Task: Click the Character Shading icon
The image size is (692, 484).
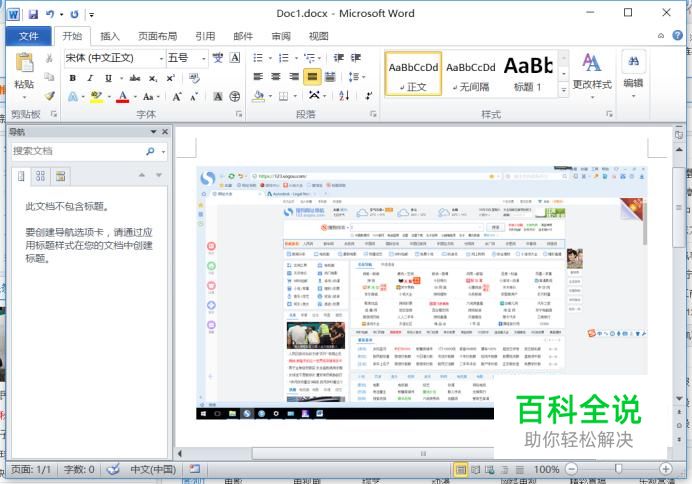Action: pos(218,97)
